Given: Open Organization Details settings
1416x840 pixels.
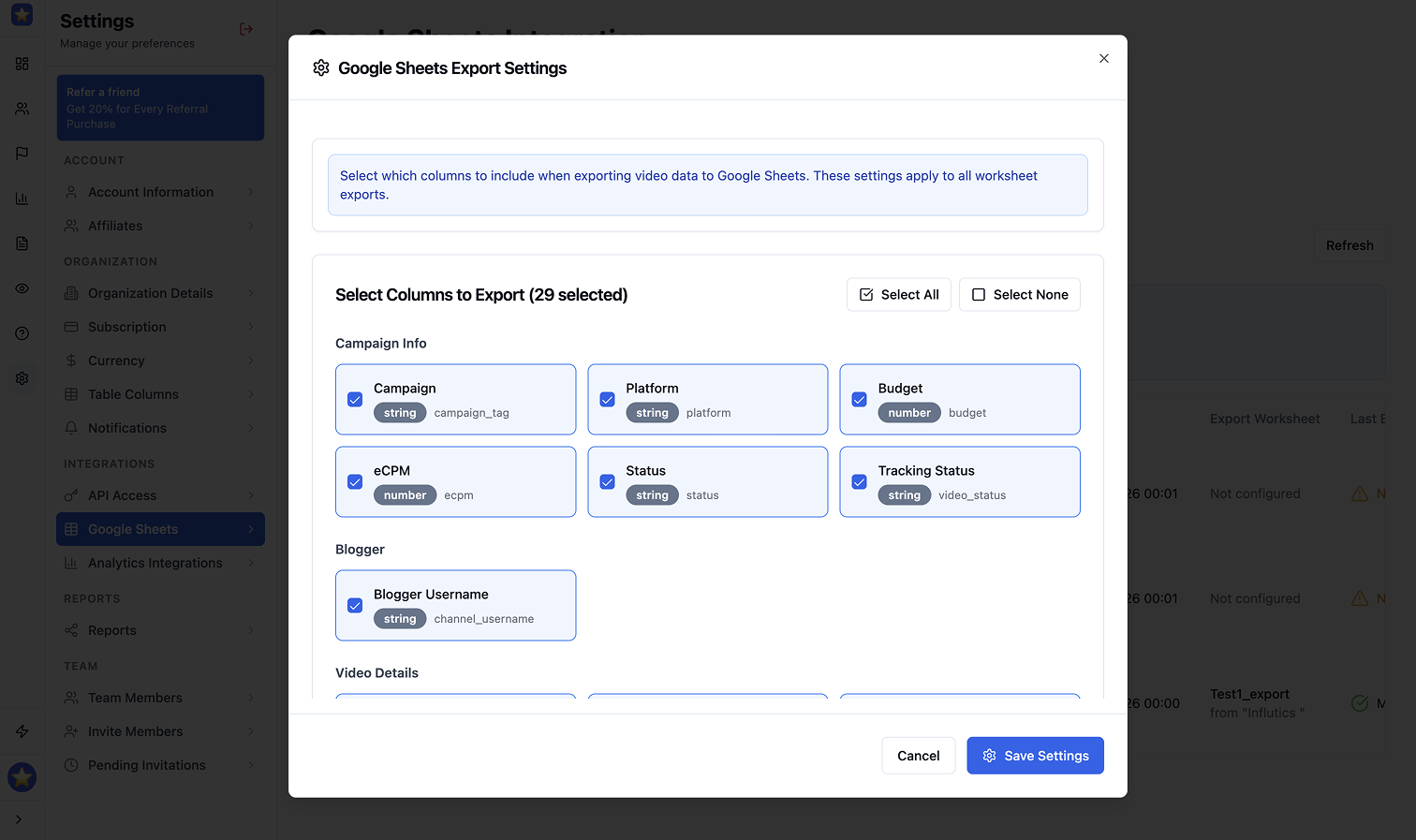Looking at the screenshot, I should (x=160, y=293).
